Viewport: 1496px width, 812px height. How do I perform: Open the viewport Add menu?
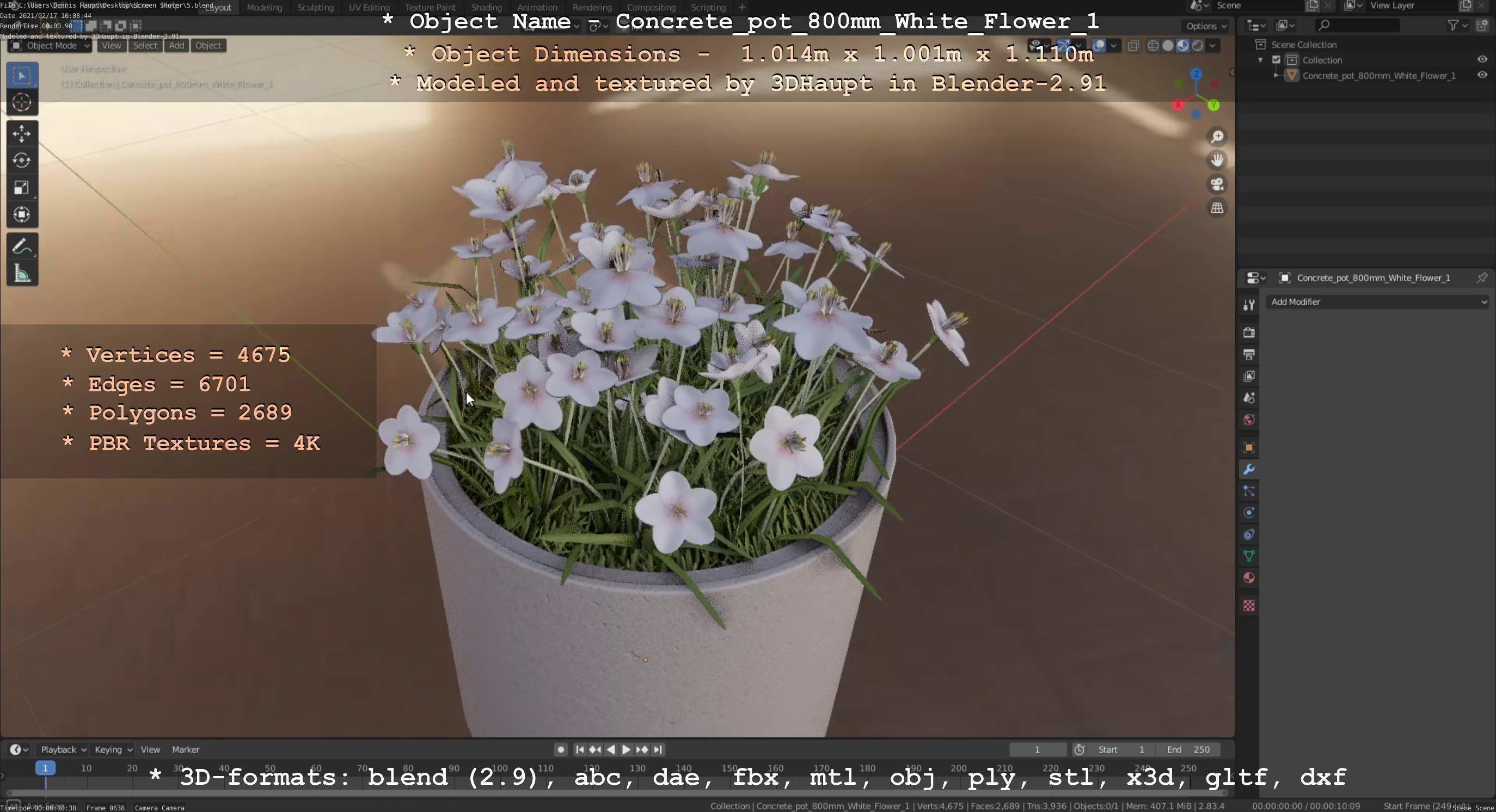(176, 45)
